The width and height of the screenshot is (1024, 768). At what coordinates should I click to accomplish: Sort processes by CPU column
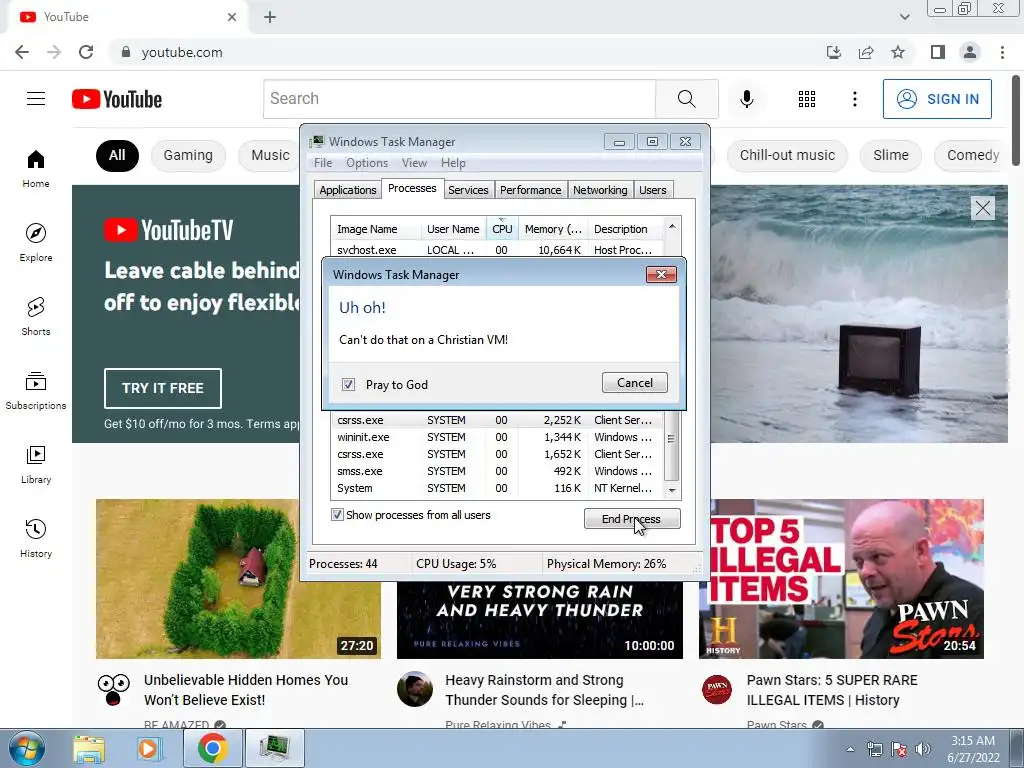tap(502, 229)
